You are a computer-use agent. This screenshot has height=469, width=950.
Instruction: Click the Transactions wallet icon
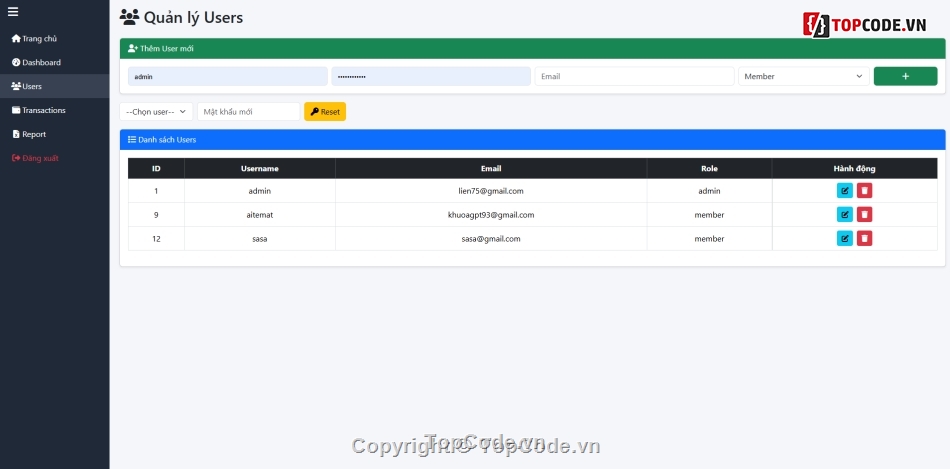point(16,110)
